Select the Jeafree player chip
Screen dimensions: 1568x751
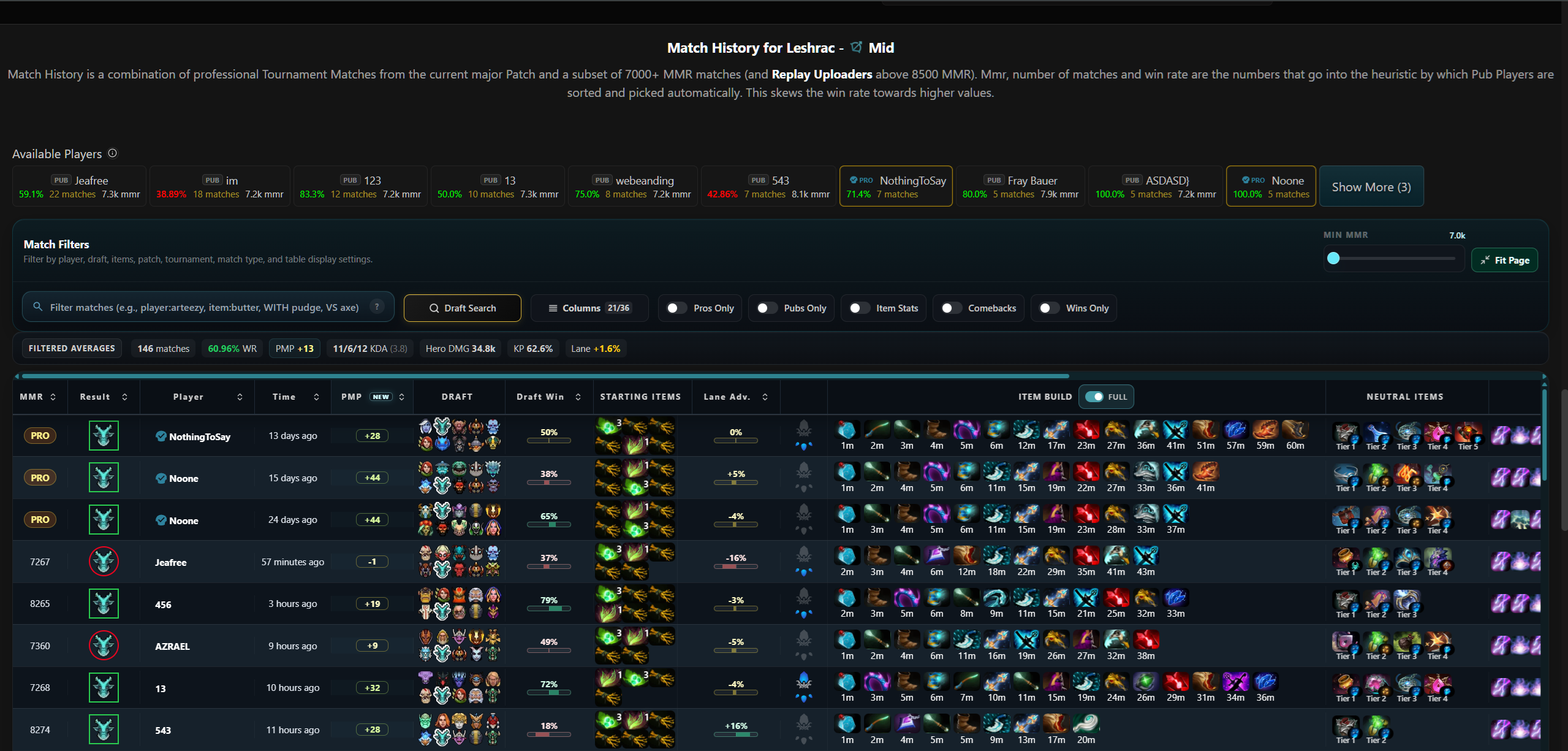coord(79,186)
